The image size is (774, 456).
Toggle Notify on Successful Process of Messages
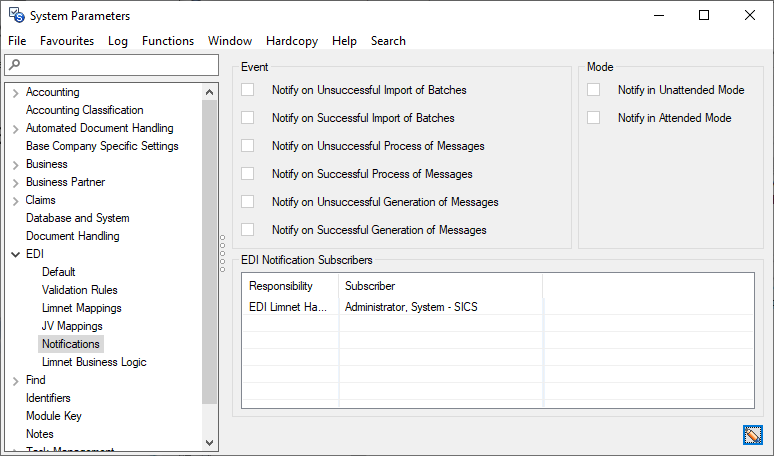click(x=248, y=174)
